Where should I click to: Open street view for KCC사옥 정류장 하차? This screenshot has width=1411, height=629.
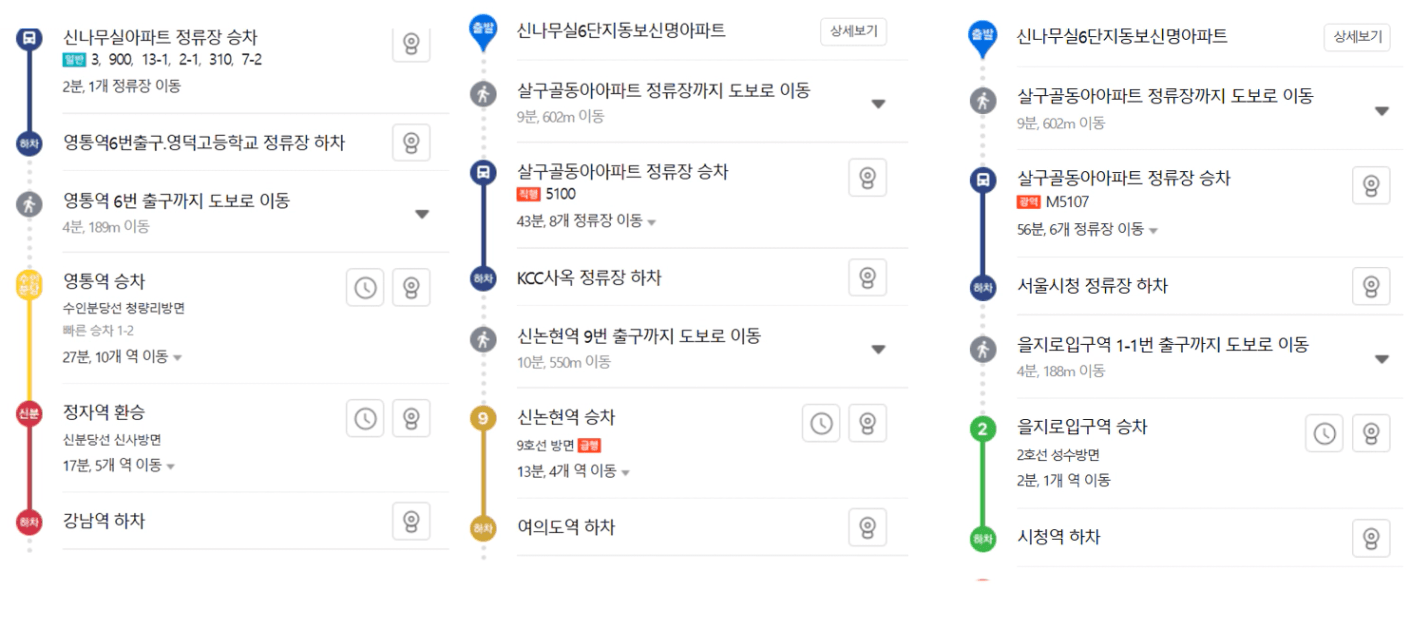867,278
